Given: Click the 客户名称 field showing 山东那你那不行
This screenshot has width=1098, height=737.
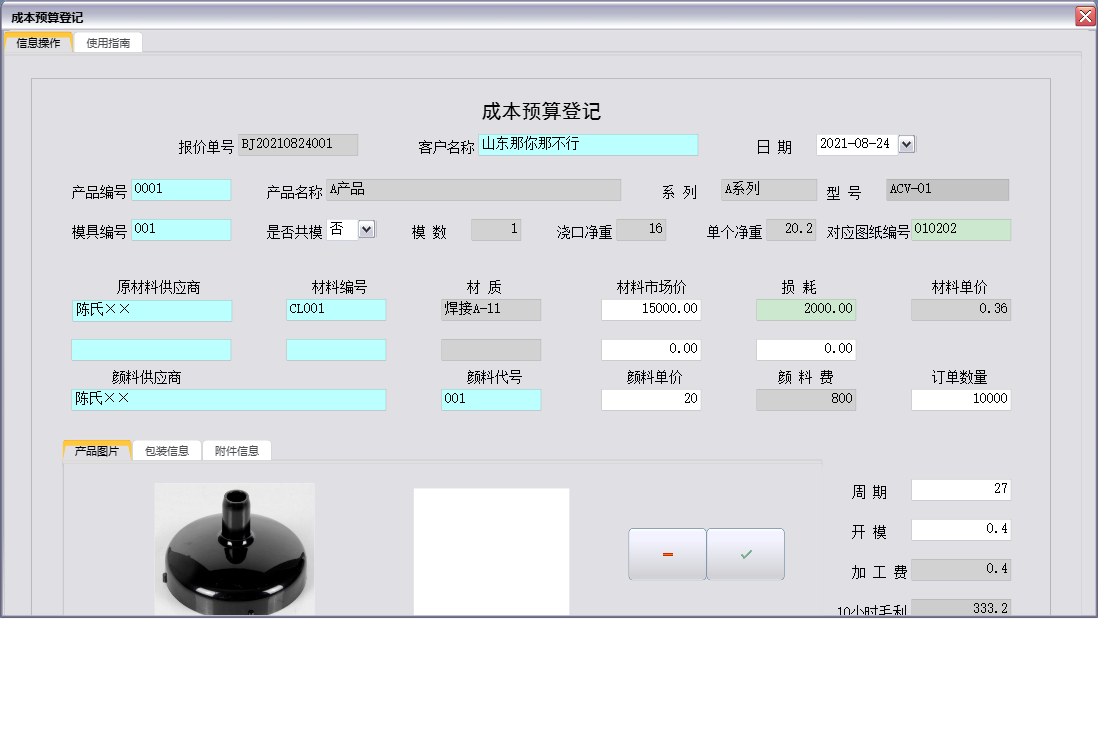Looking at the screenshot, I should [588, 145].
